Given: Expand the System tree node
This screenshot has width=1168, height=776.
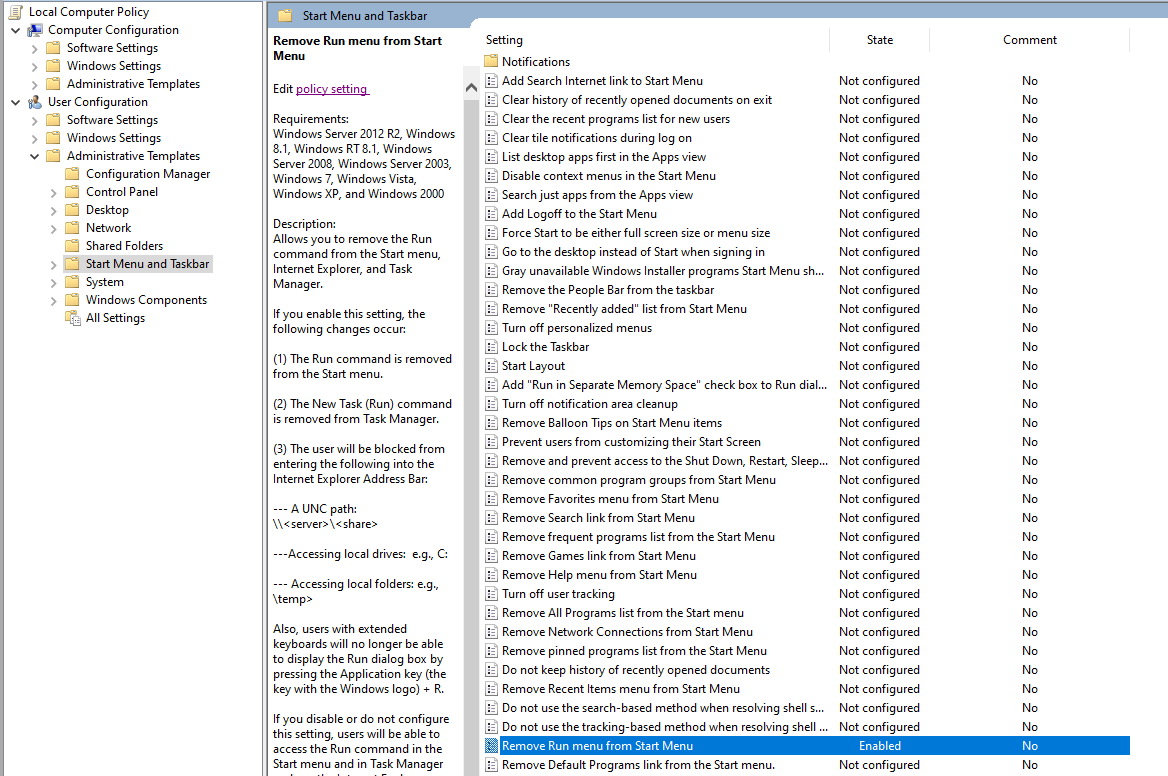Looking at the screenshot, I should pyautogui.click(x=54, y=283).
